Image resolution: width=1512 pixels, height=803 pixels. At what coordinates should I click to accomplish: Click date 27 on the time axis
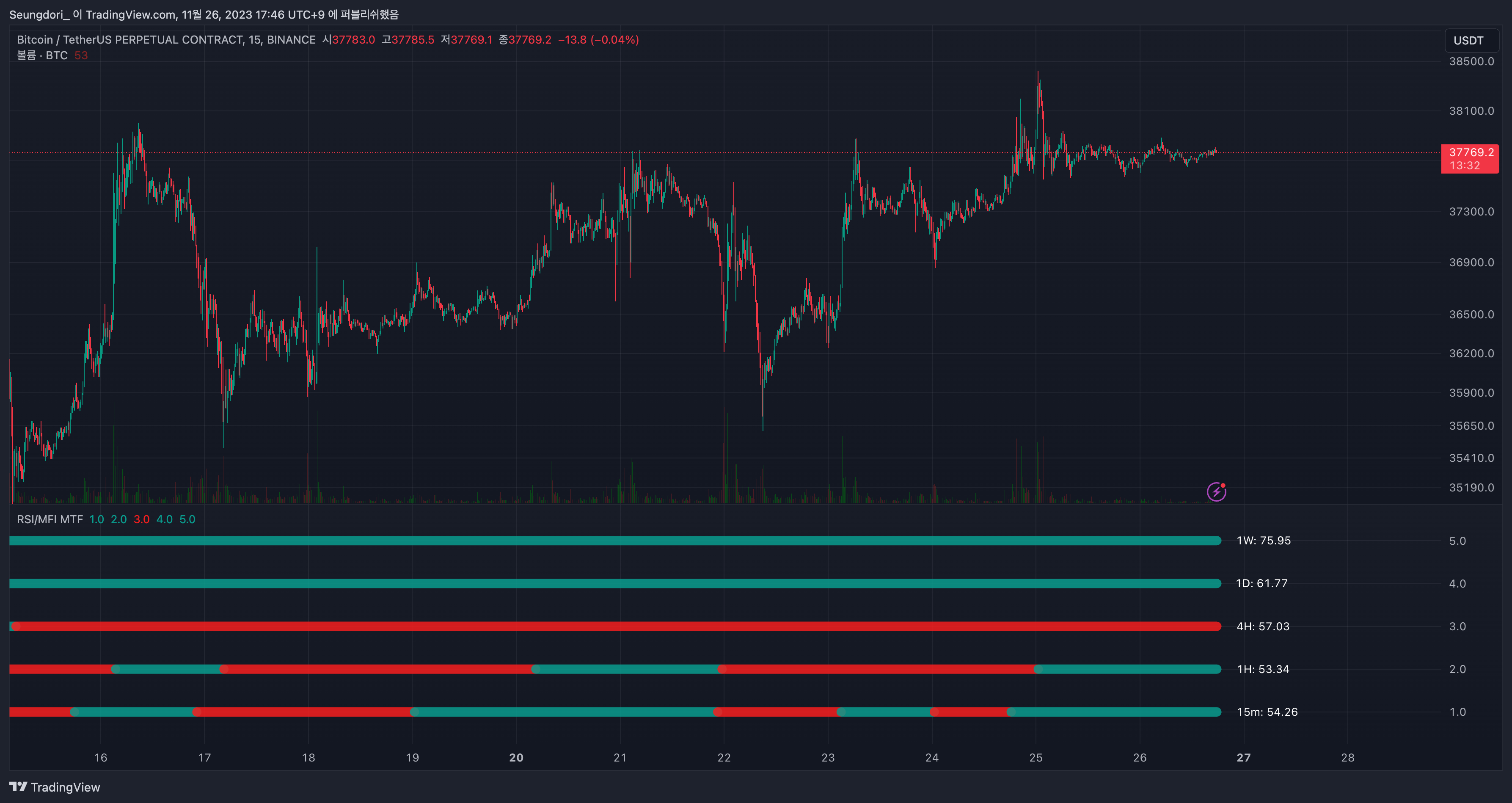pos(1244,758)
